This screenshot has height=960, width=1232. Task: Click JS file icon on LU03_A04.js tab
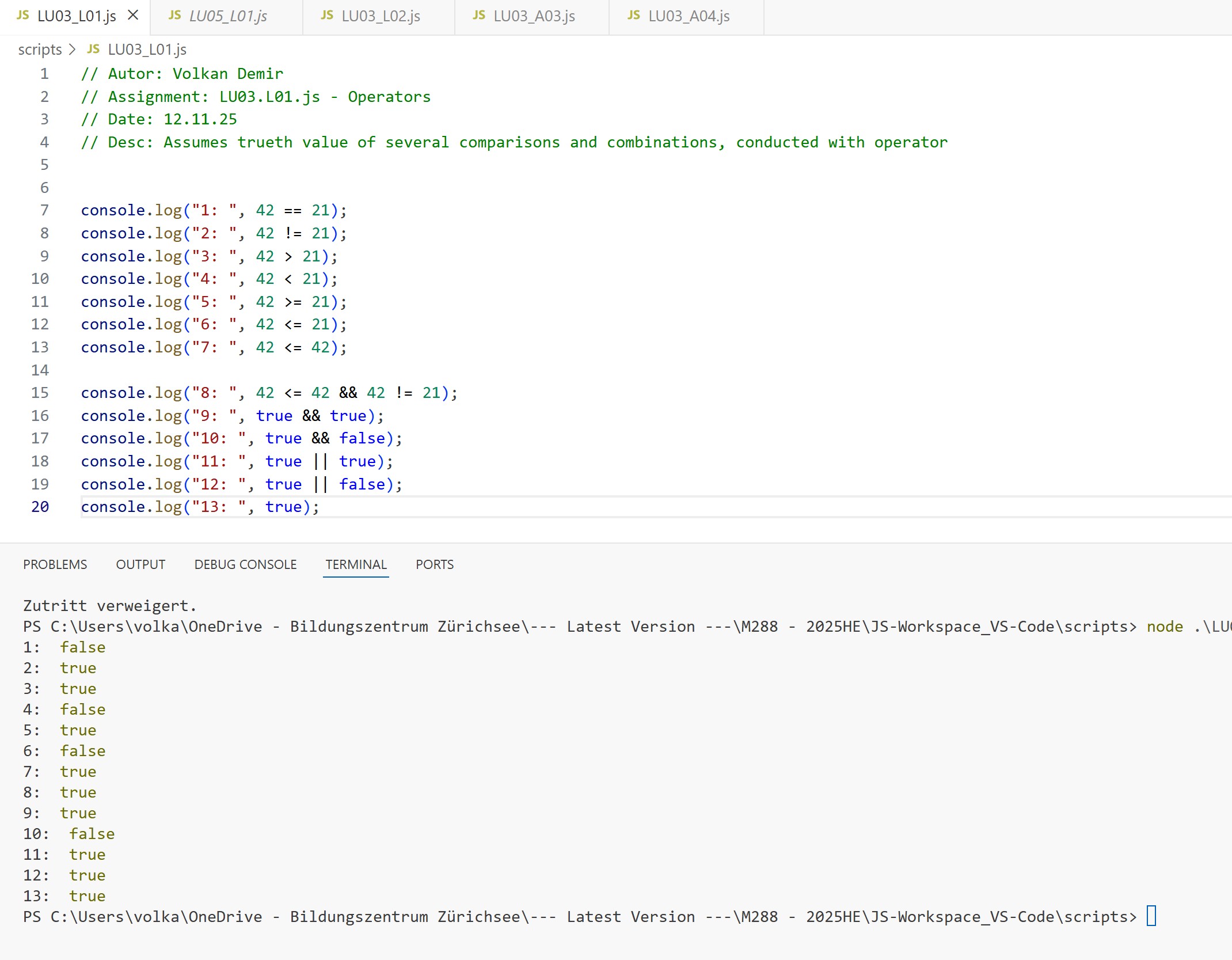pyautogui.click(x=634, y=16)
